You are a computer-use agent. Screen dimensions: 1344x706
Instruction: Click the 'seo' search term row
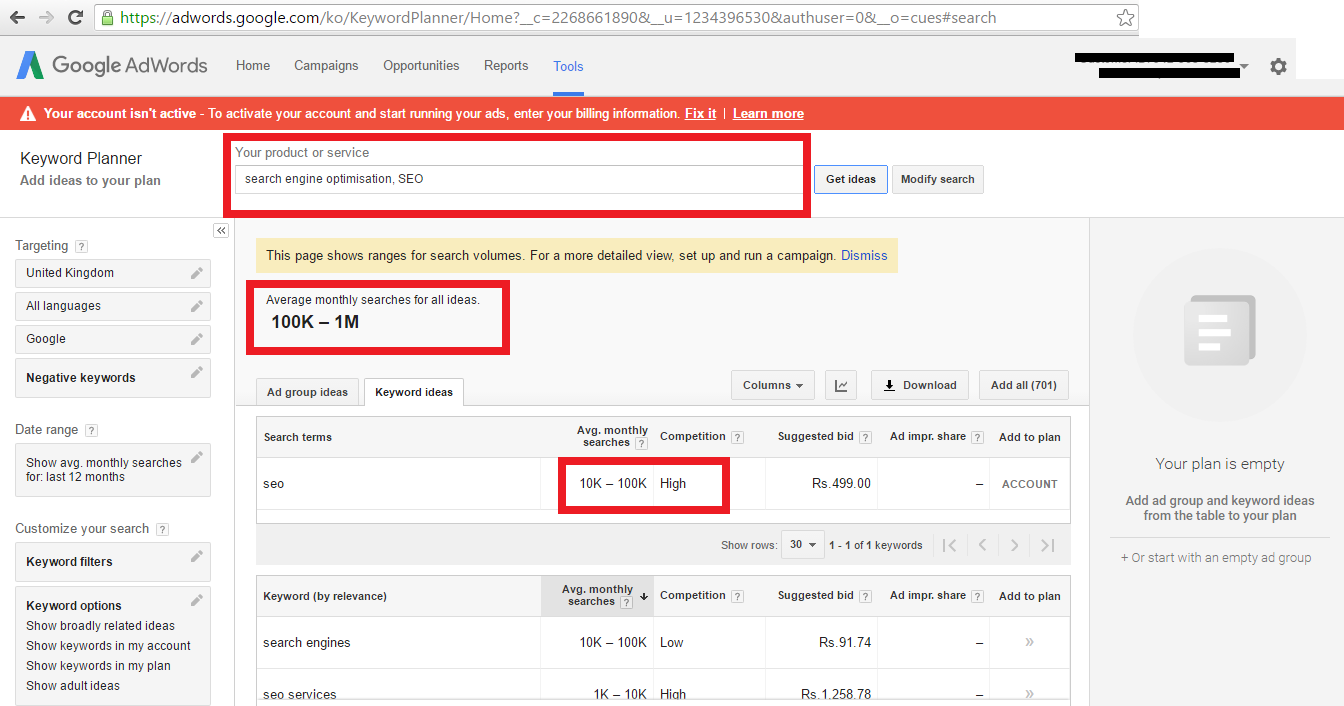[x=663, y=483]
